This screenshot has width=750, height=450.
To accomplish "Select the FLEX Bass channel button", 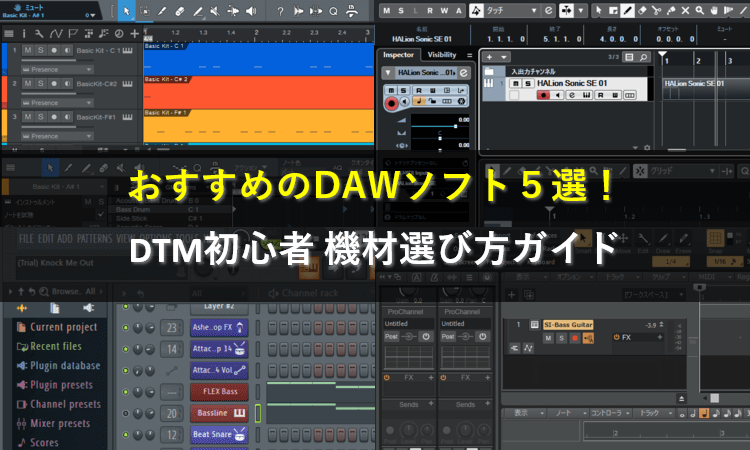I will coord(219,392).
